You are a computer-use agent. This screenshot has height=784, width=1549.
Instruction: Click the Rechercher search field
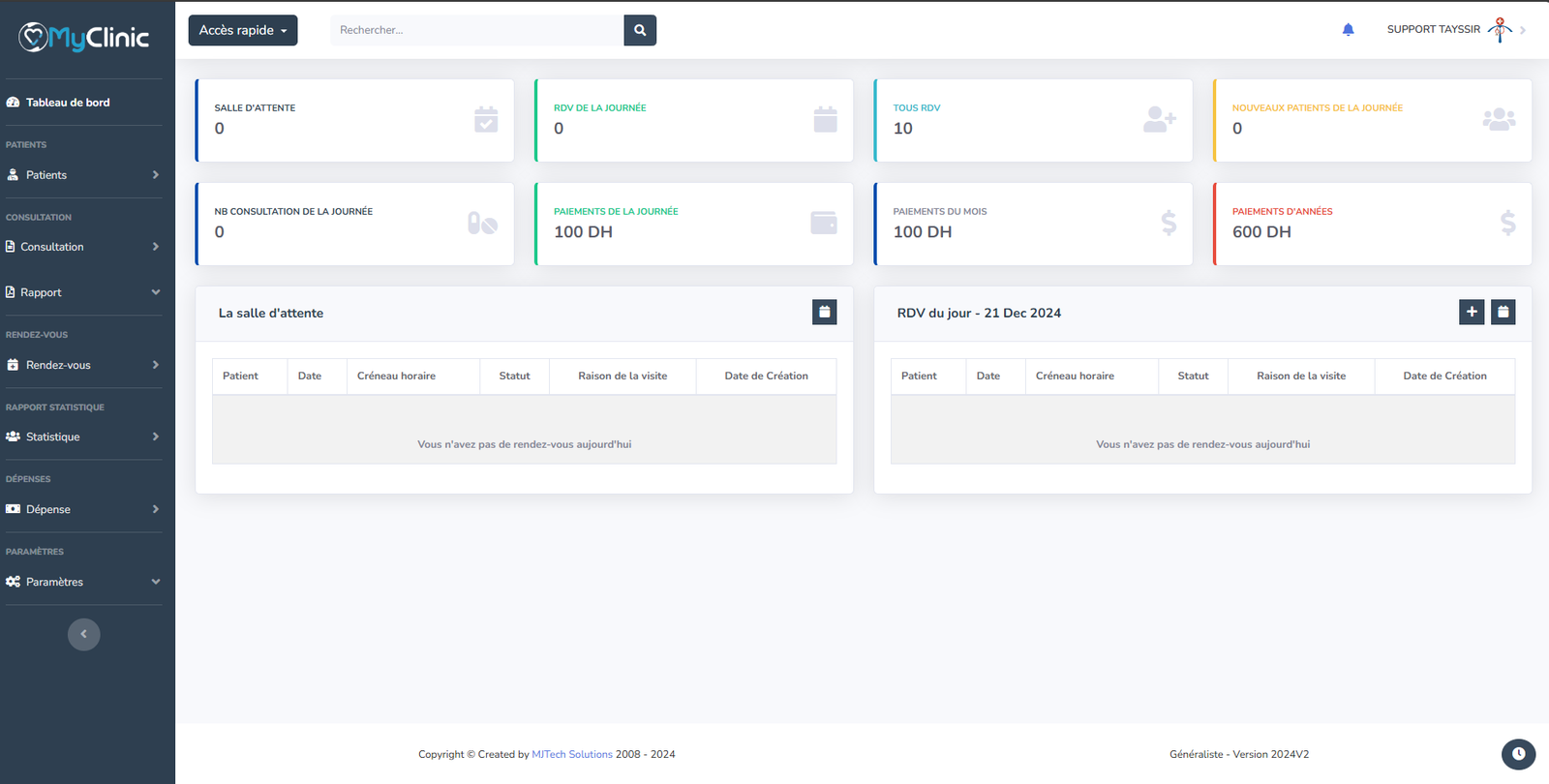pyautogui.click(x=477, y=30)
